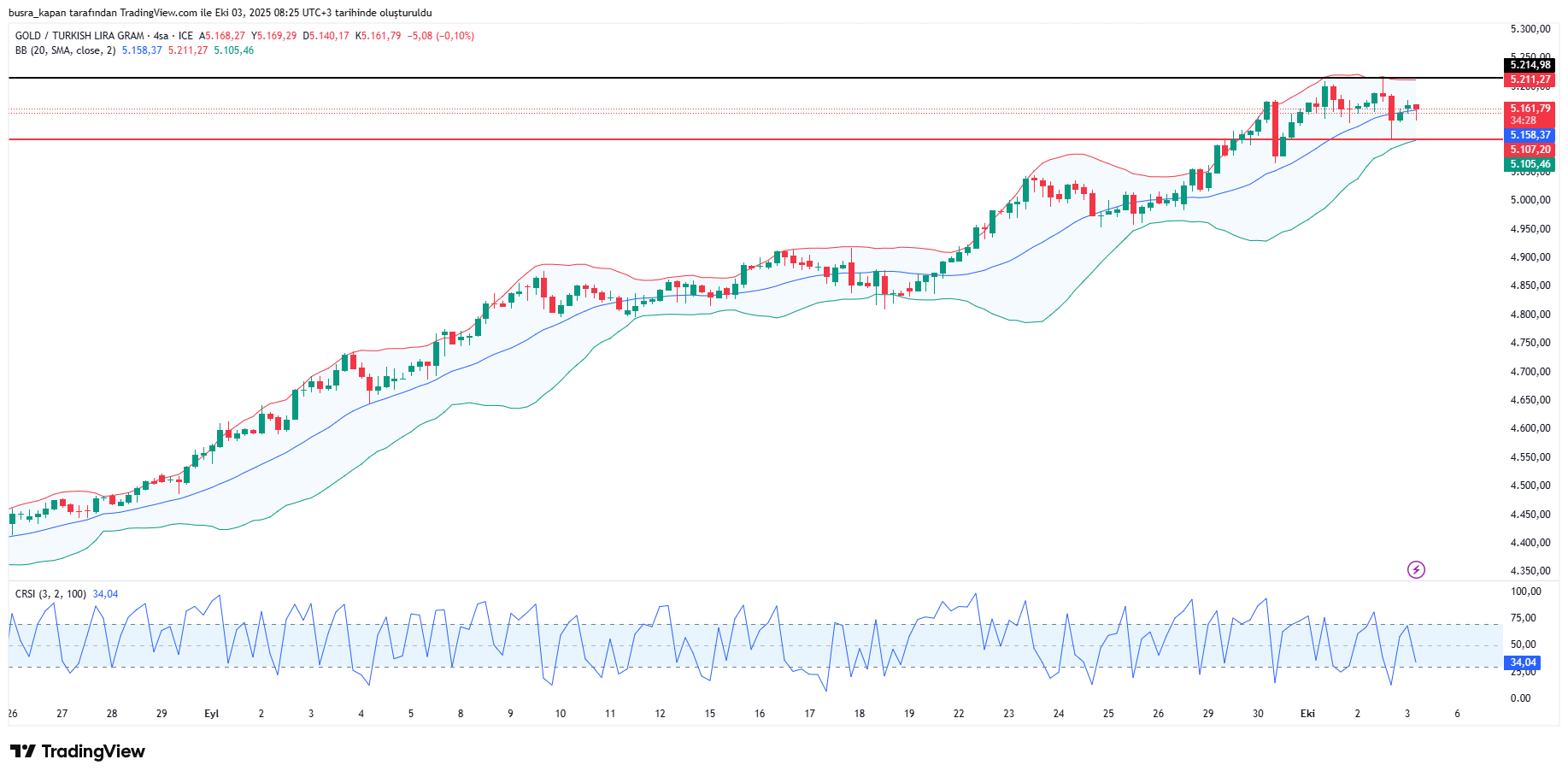
Task: Click the green 5.105,46 label on price axis
Action: point(1530,164)
